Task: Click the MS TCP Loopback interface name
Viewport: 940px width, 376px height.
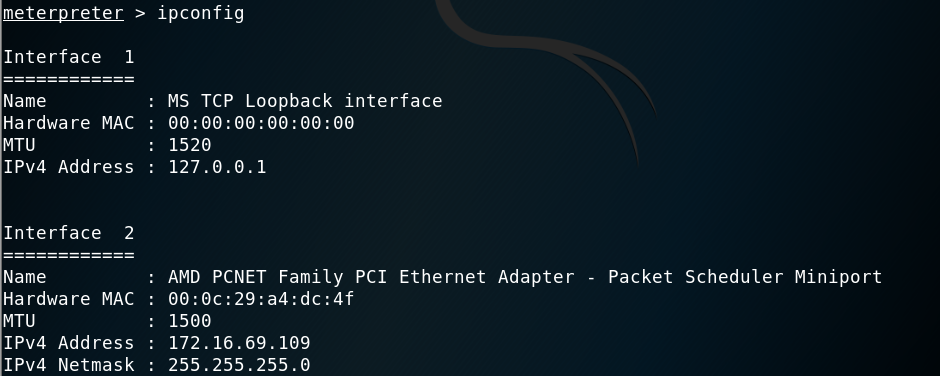Action: pyautogui.click(x=305, y=101)
